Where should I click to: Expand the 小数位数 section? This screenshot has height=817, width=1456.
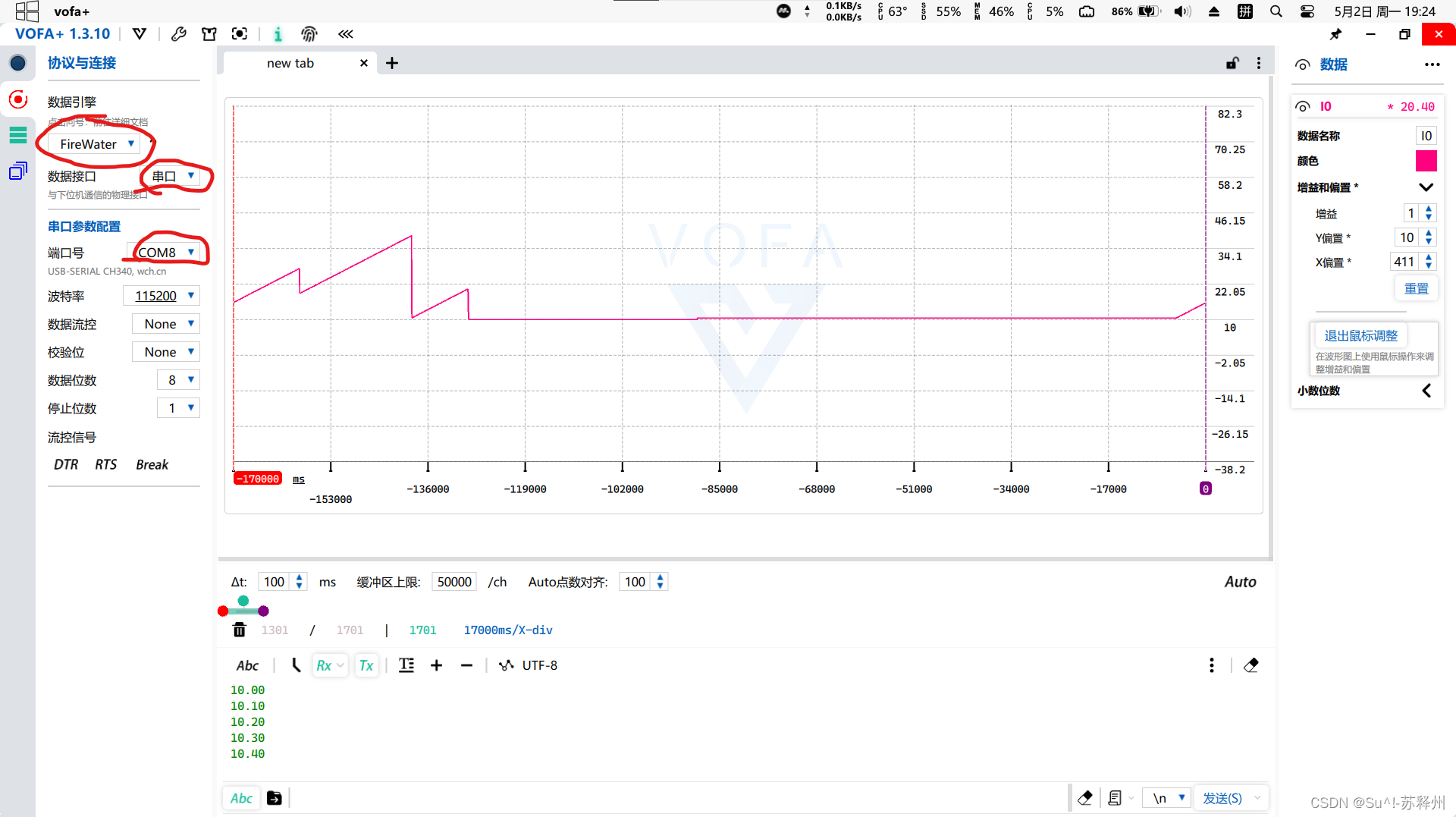[x=1426, y=391]
